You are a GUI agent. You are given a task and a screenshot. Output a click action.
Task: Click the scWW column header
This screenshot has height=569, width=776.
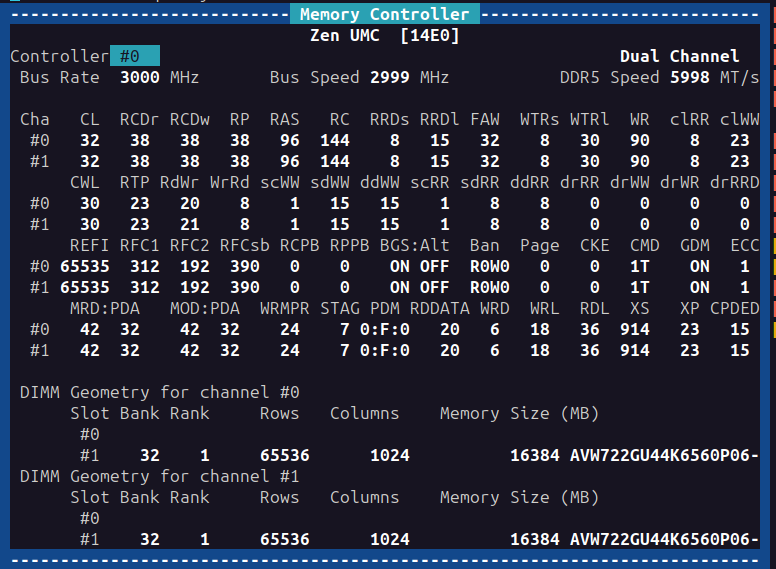[x=280, y=183]
